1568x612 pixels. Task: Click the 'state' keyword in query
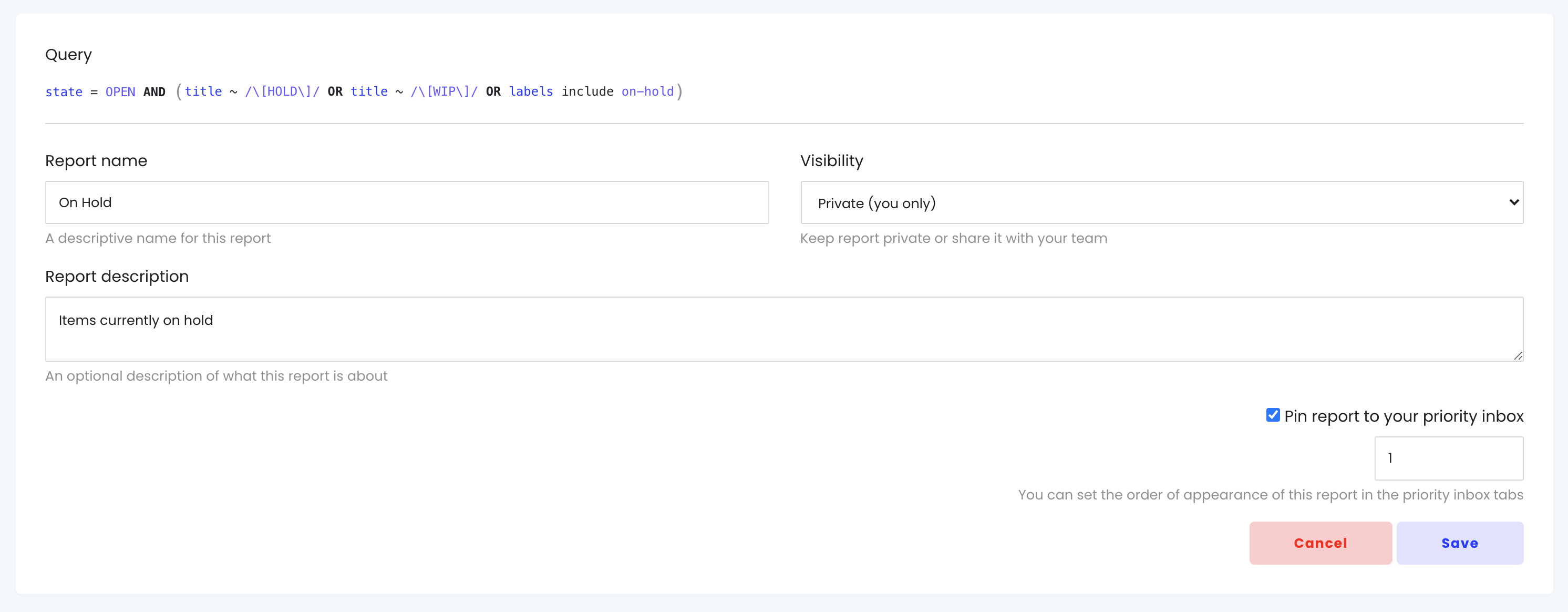pos(64,92)
